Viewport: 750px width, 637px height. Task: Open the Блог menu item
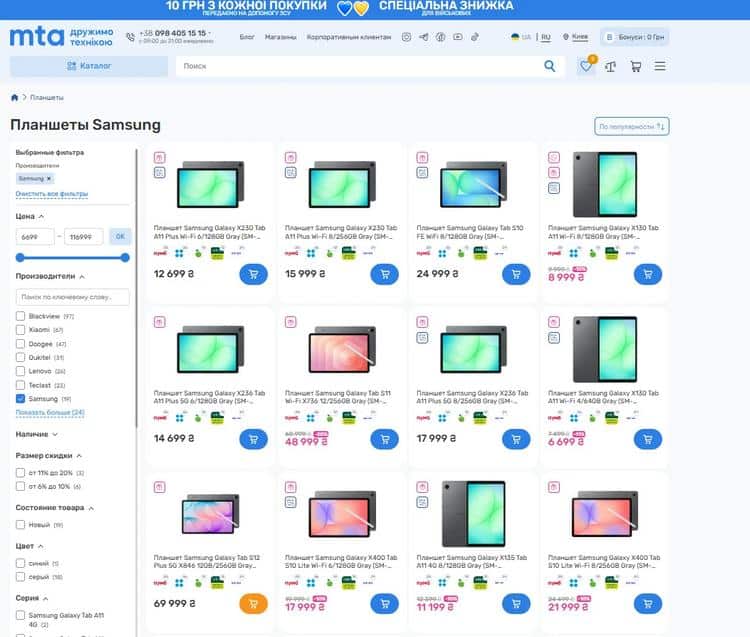click(x=247, y=37)
